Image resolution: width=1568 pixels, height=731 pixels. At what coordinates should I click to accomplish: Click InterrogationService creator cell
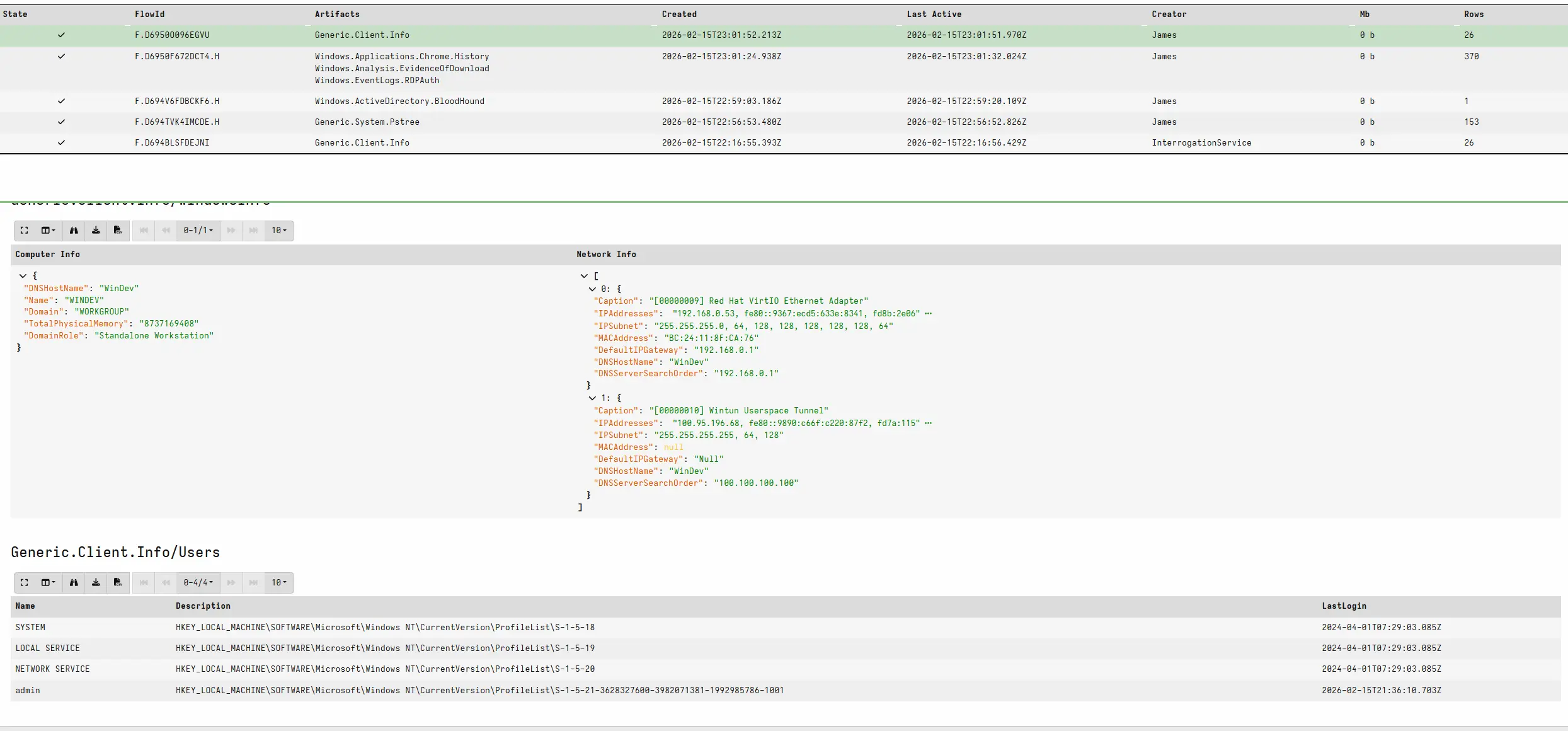1201,143
